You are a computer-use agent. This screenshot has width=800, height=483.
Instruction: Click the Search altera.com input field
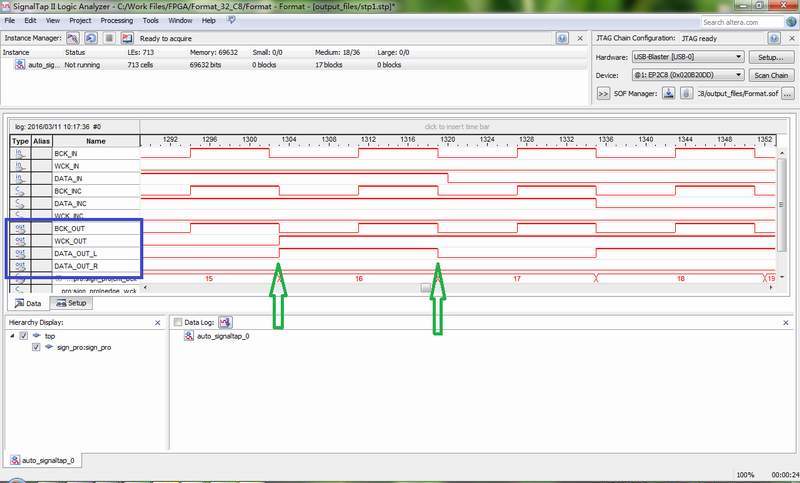click(x=742, y=22)
